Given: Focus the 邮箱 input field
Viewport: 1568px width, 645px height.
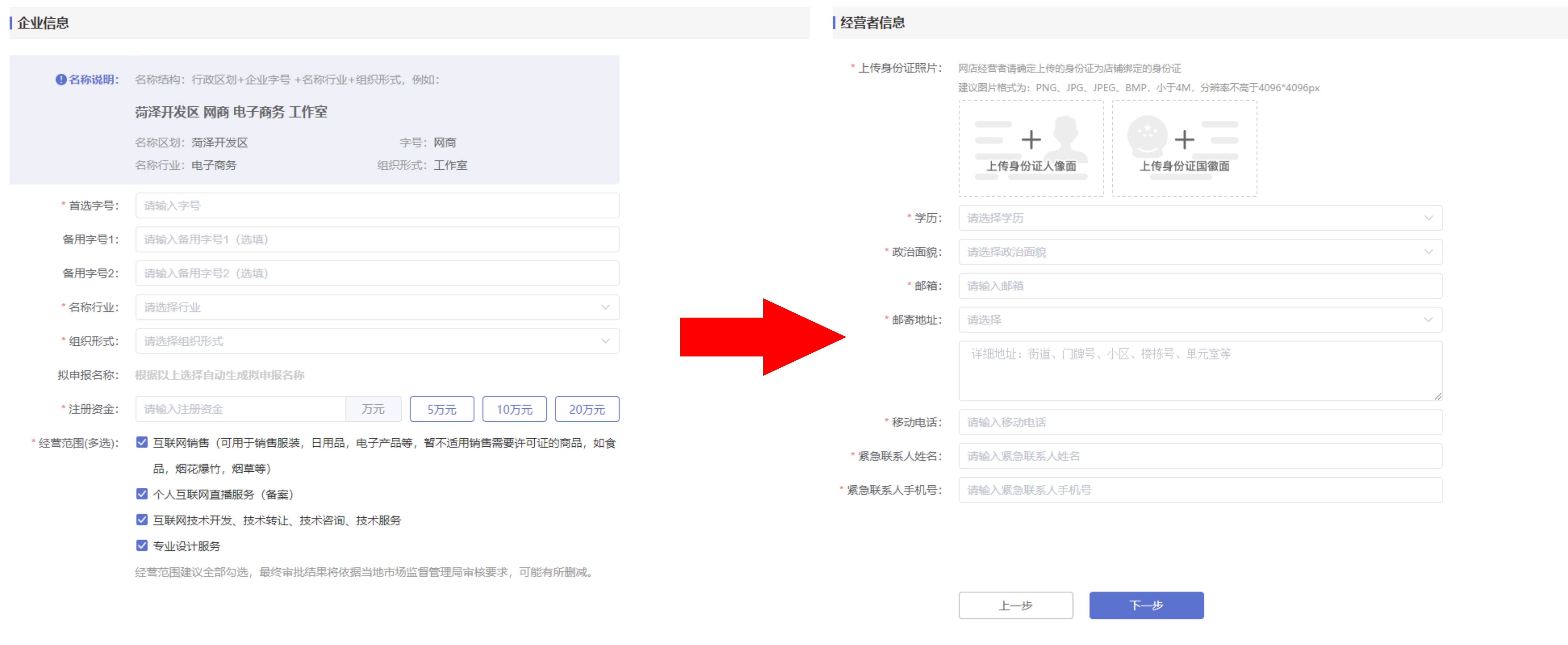Looking at the screenshot, I should pyautogui.click(x=1200, y=286).
